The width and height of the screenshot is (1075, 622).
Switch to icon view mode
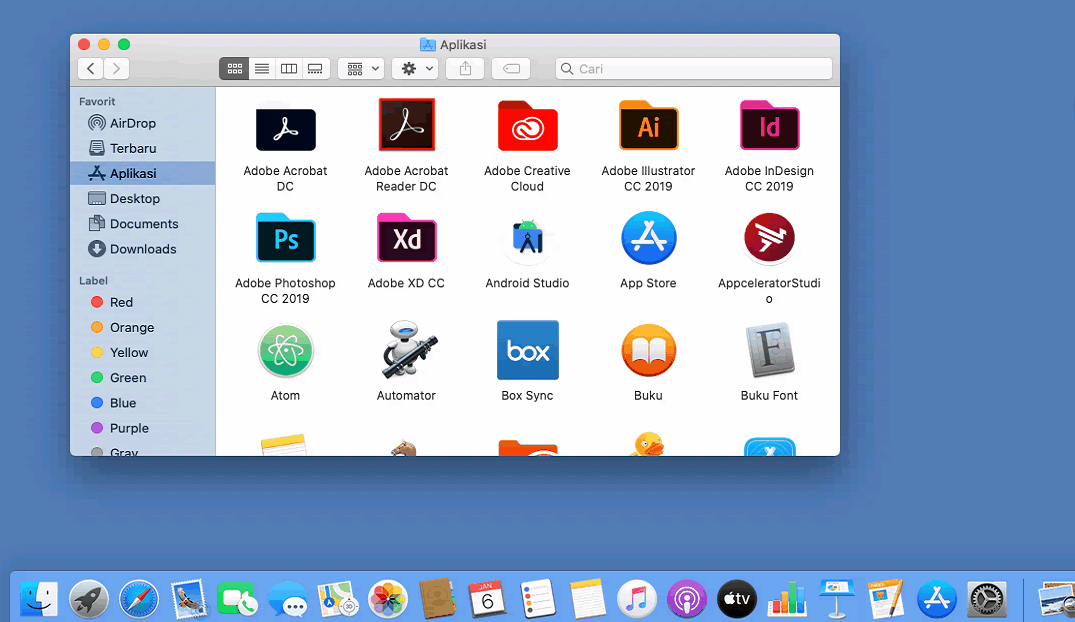click(x=234, y=69)
